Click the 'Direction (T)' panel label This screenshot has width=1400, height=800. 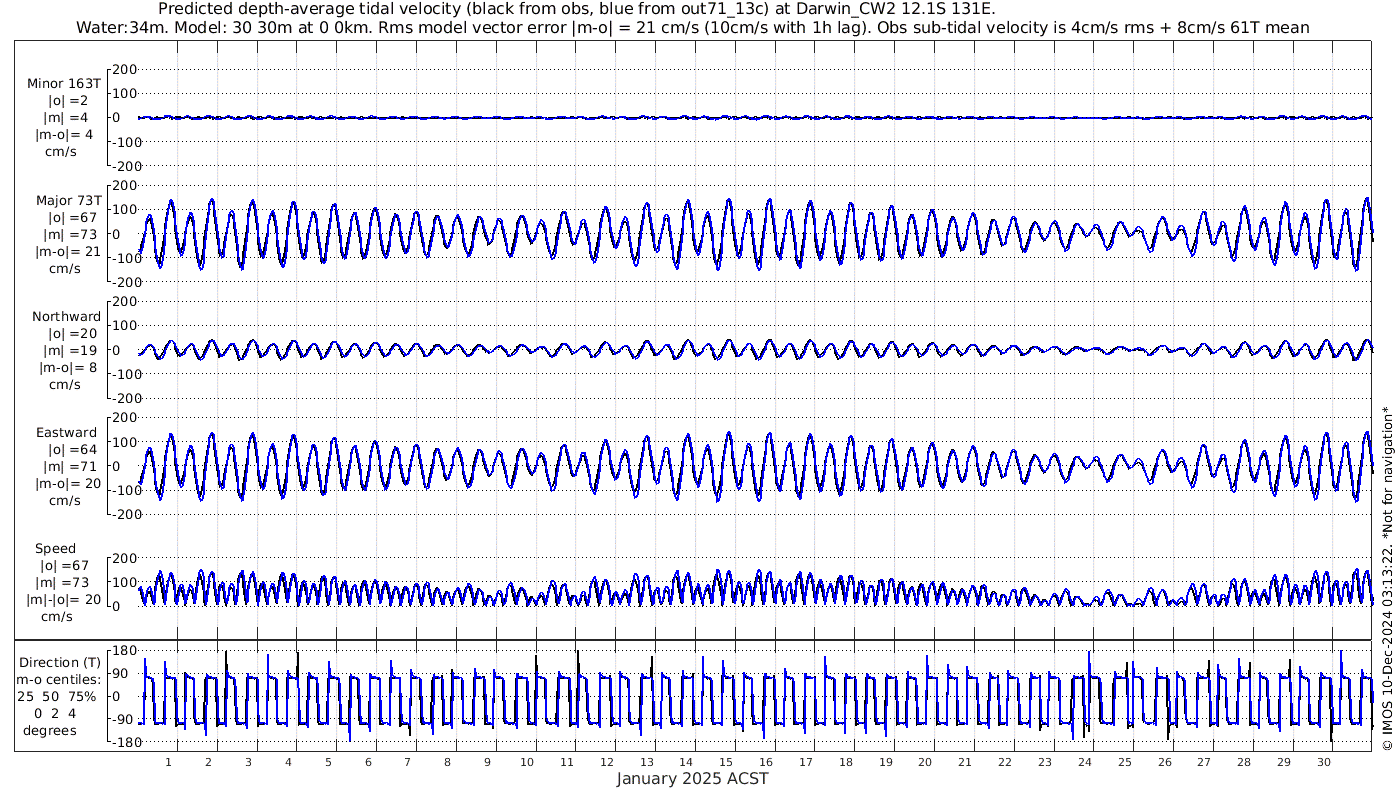click(60, 663)
